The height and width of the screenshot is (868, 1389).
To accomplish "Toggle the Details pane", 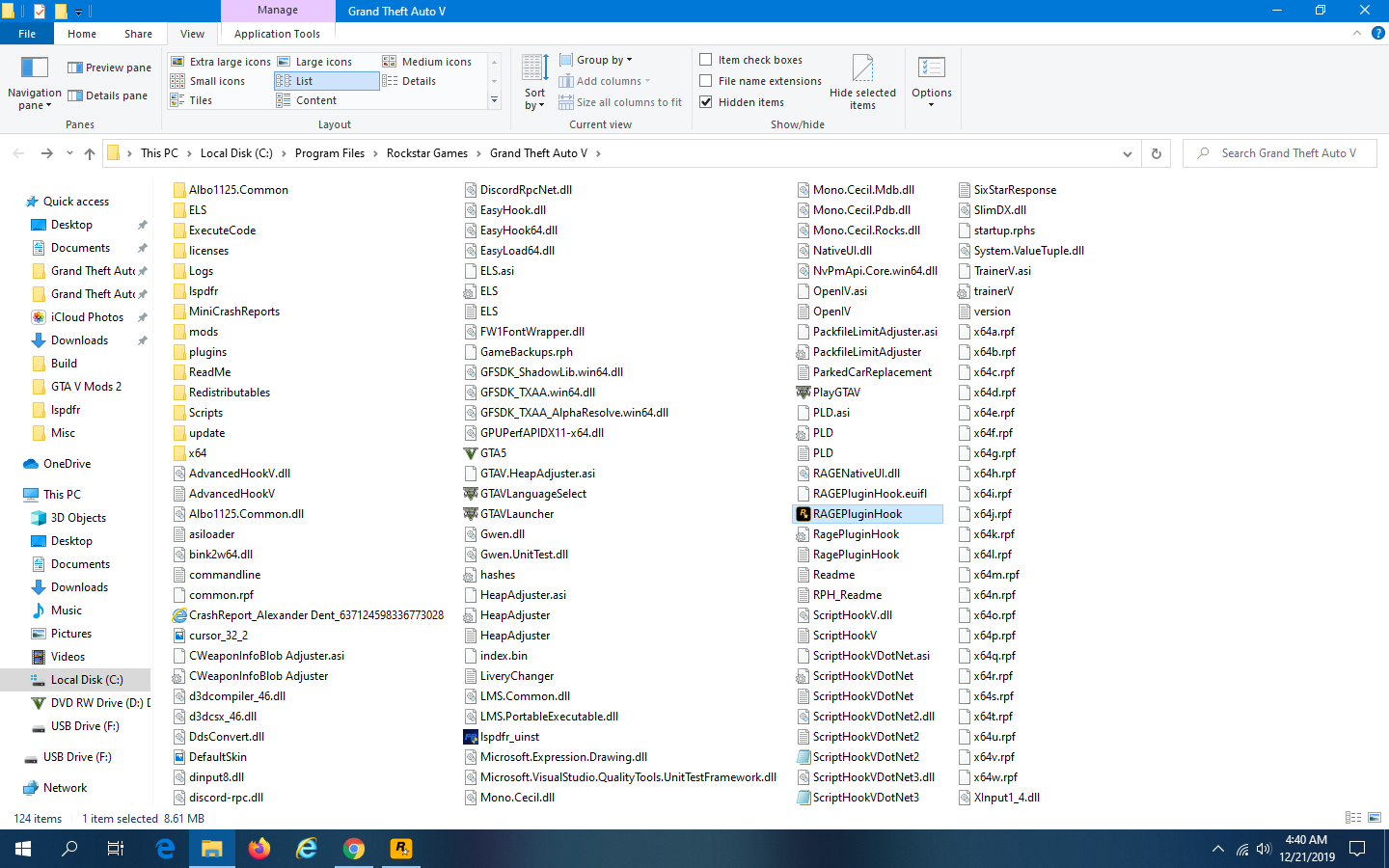I will tap(107, 95).
